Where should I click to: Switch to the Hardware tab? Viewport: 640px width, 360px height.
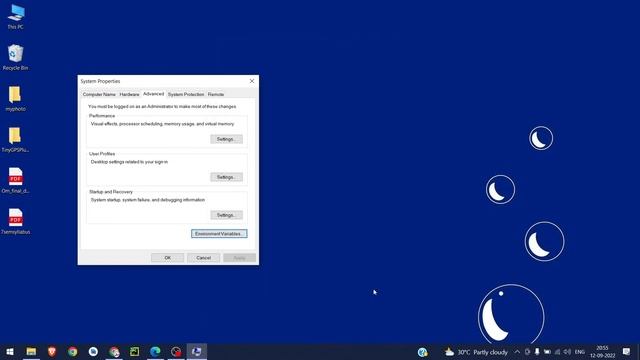point(129,94)
